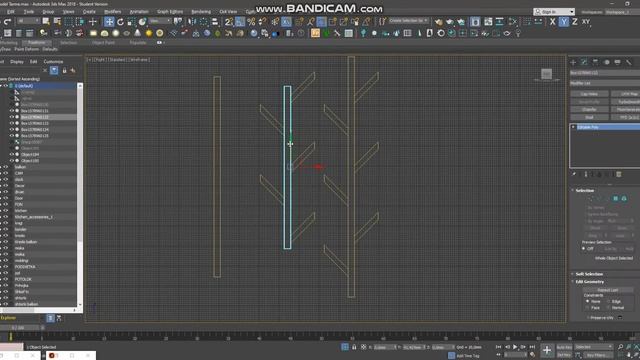Screen dimensions: 640x360
Task: Open the Graph Editors menu
Action: click(170, 12)
